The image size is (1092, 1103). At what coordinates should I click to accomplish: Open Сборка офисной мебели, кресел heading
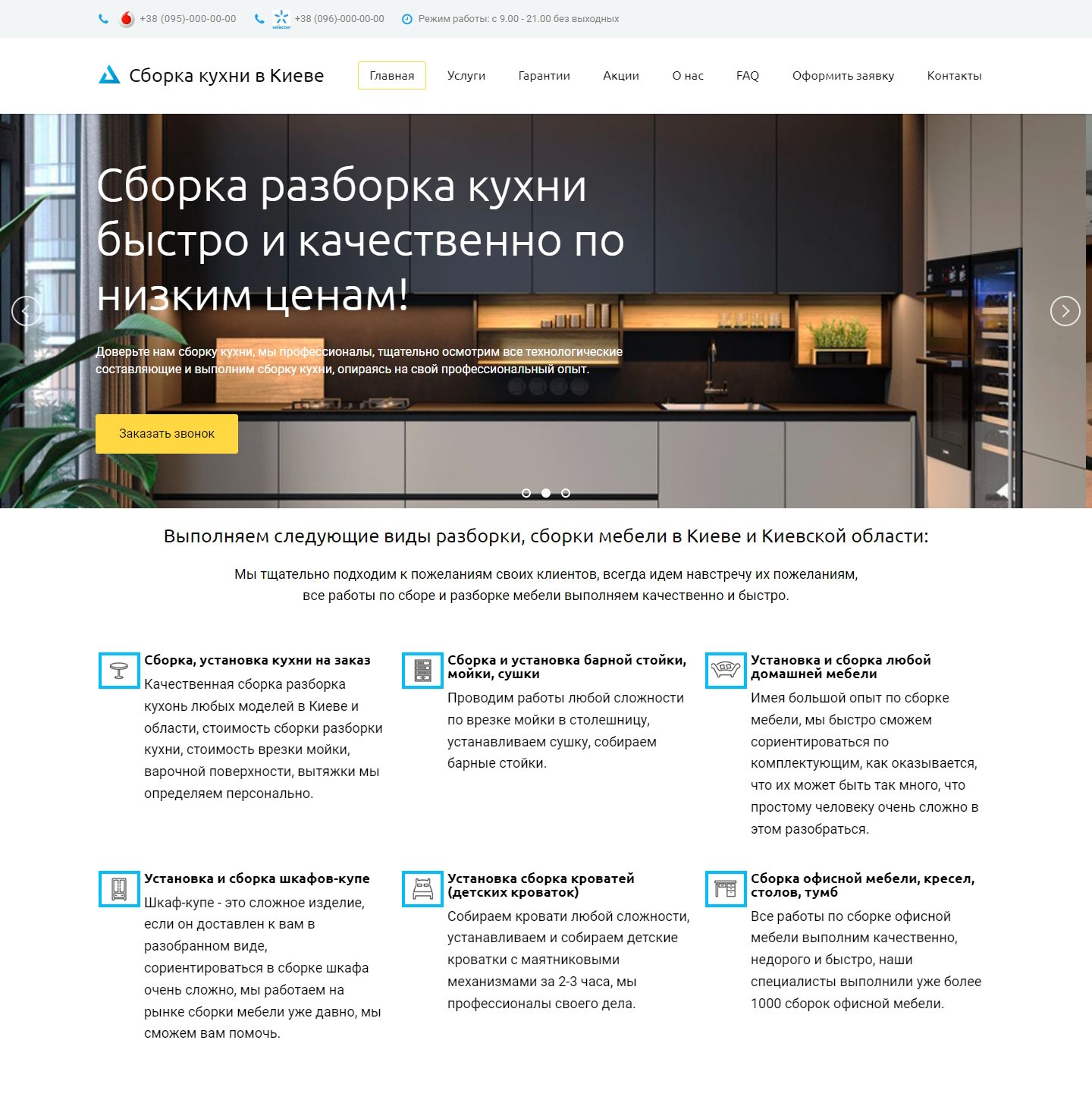click(863, 885)
